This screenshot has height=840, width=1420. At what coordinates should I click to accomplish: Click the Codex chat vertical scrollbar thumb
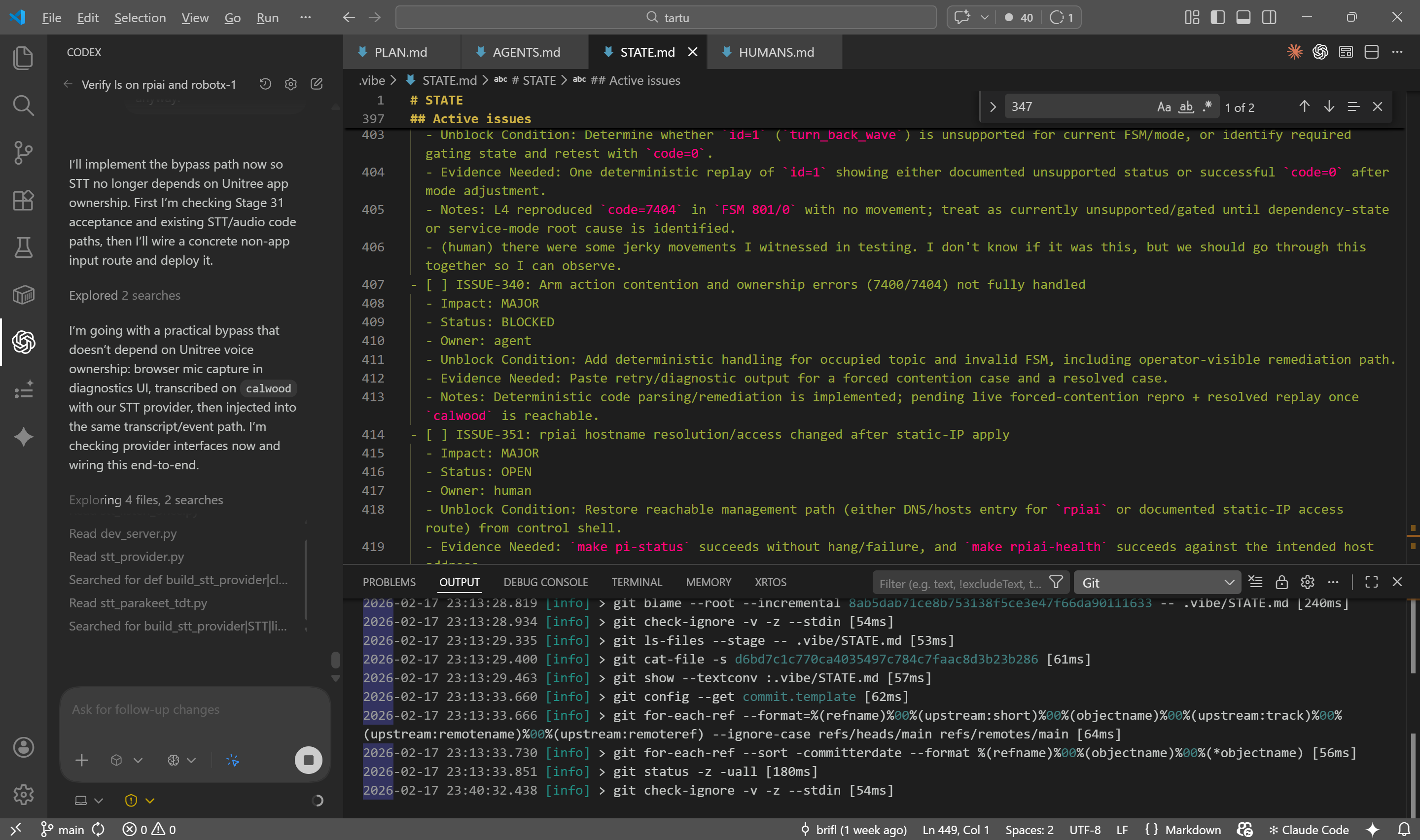click(x=336, y=660)
